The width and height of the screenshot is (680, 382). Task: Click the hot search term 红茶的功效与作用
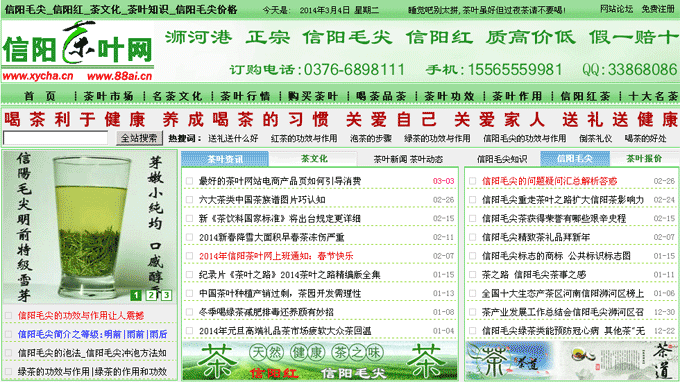coord(304,138)
